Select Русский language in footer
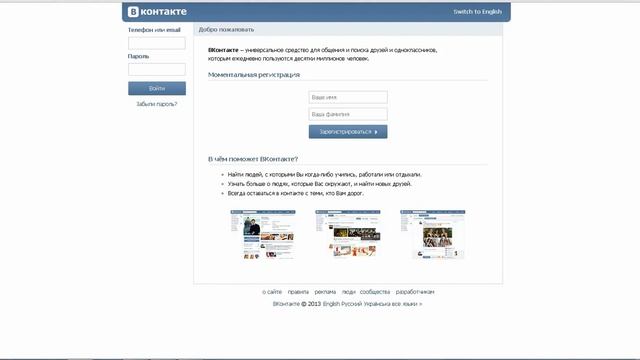This screenshot has width=640, height=360. (351, 304)
